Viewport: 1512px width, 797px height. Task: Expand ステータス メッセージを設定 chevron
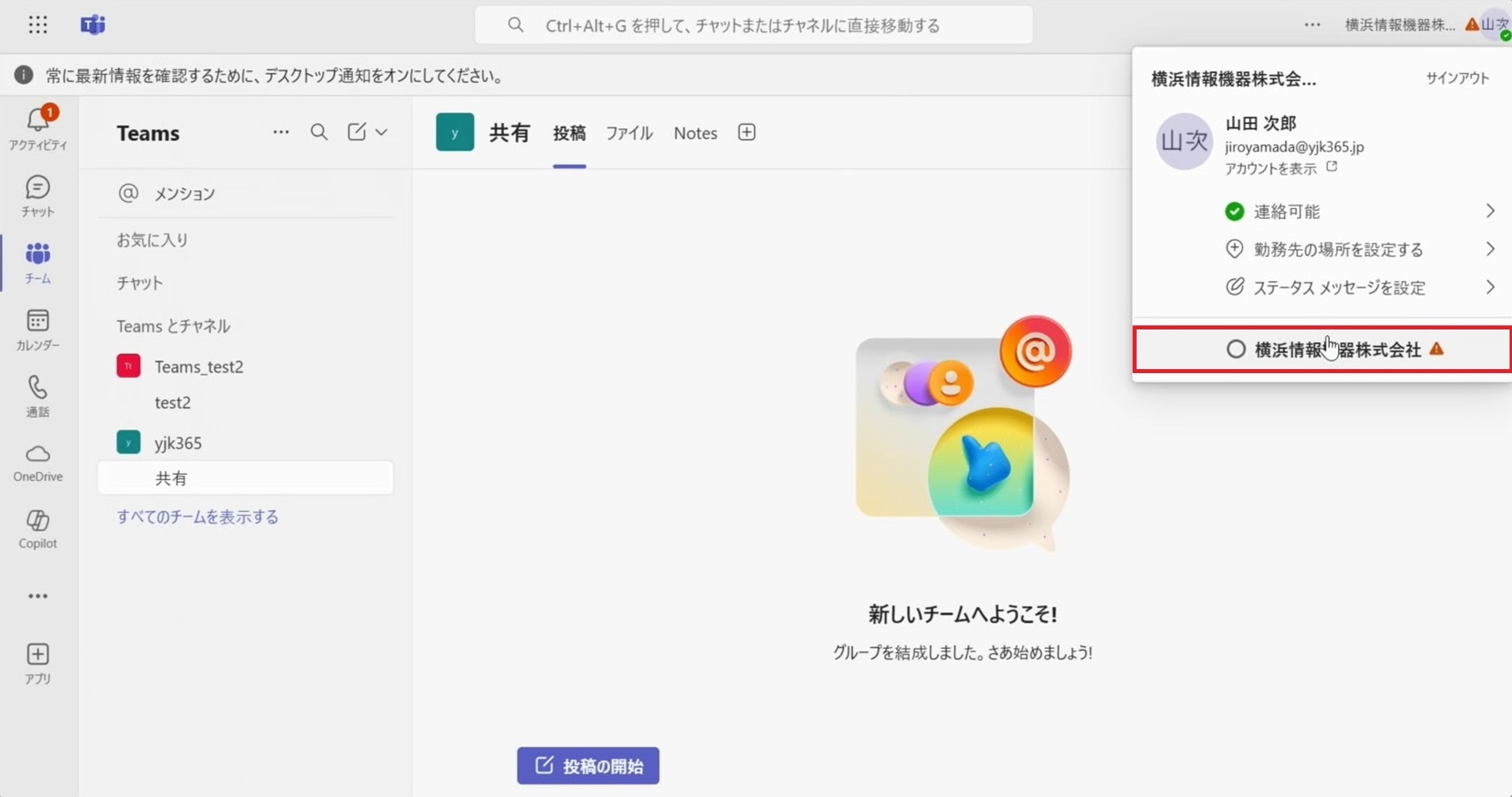(x=1491, y=287)
